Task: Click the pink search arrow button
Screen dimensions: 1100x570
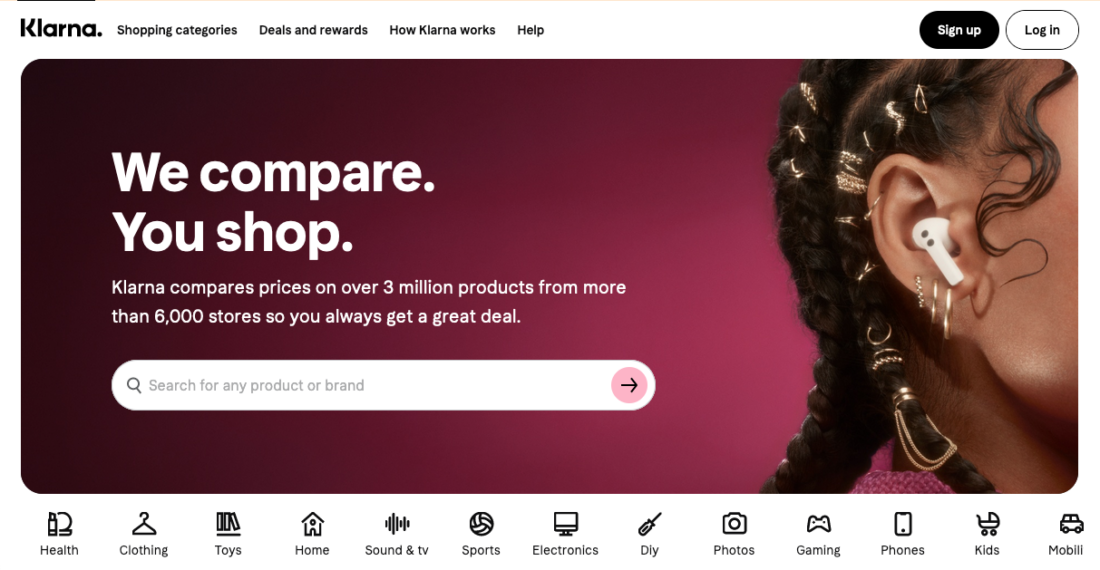Action: point(629,385)
